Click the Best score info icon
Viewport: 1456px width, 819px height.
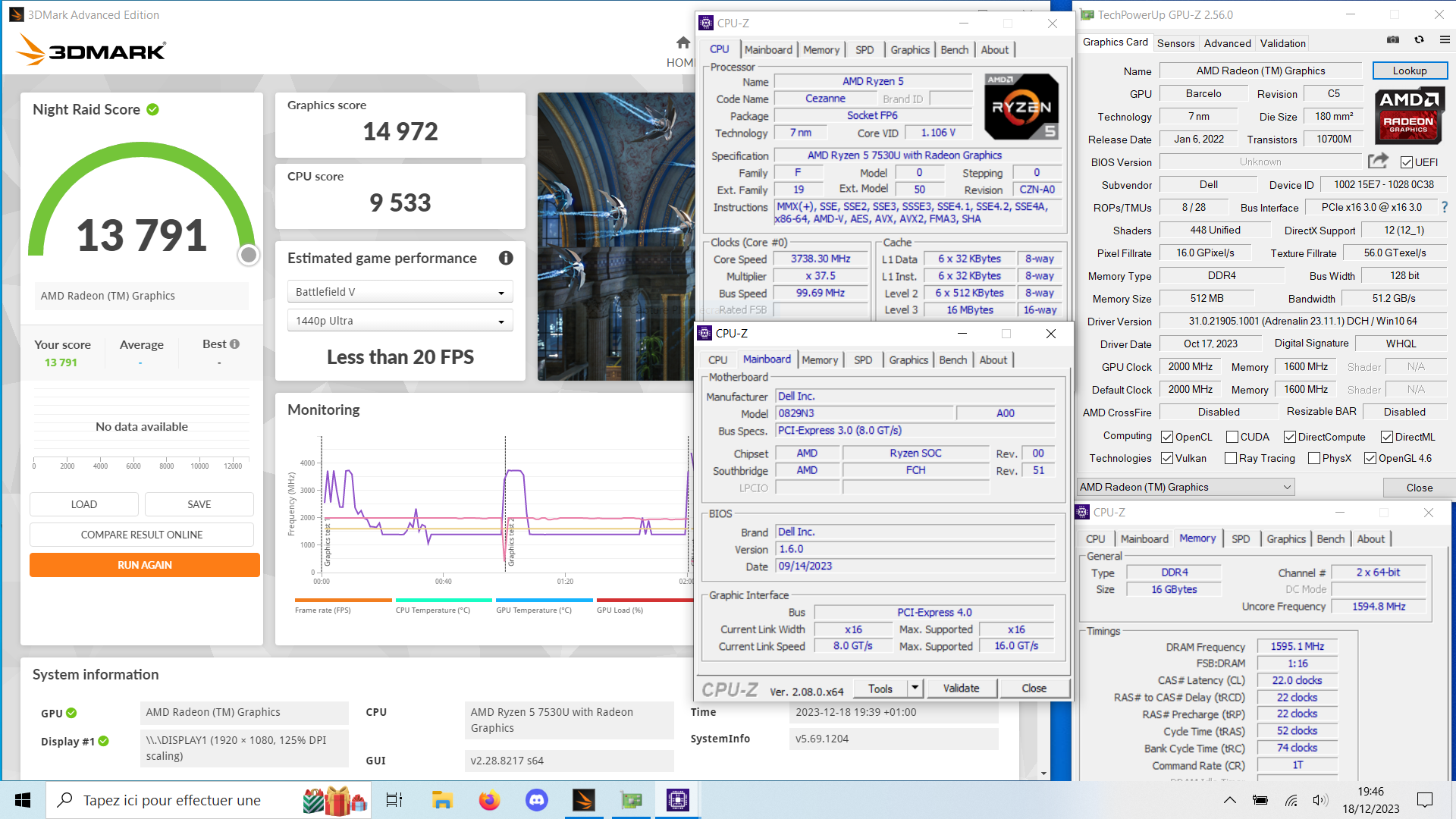coord(235,344)
